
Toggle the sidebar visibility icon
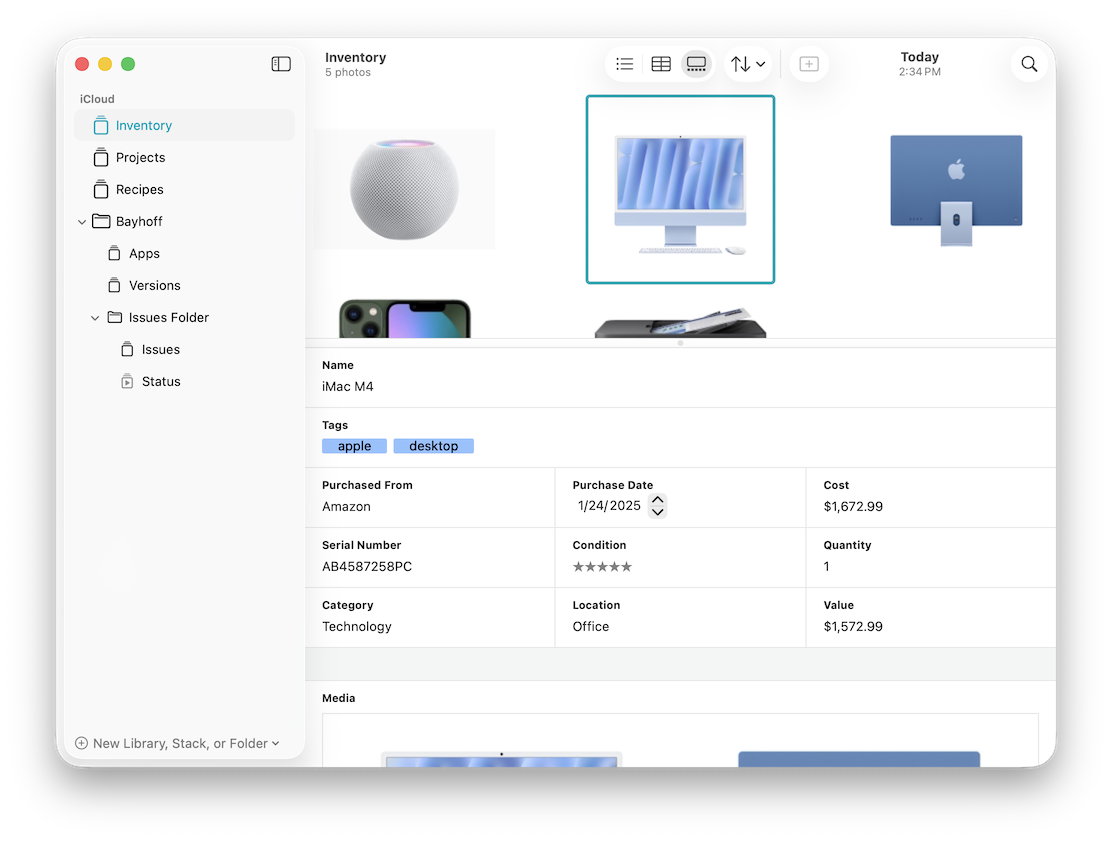(x=281, y=63)
